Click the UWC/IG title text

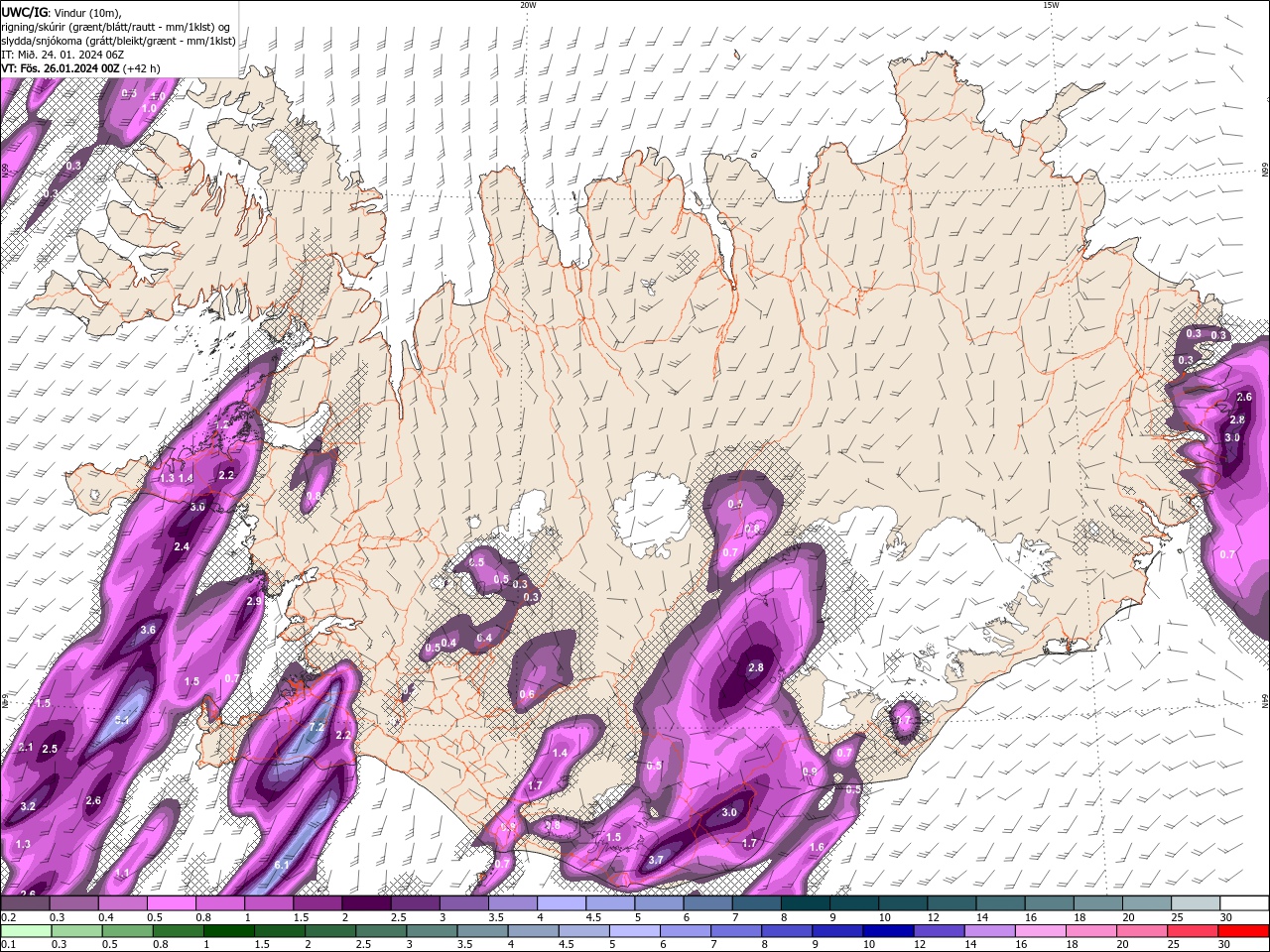tap(24, 11)
